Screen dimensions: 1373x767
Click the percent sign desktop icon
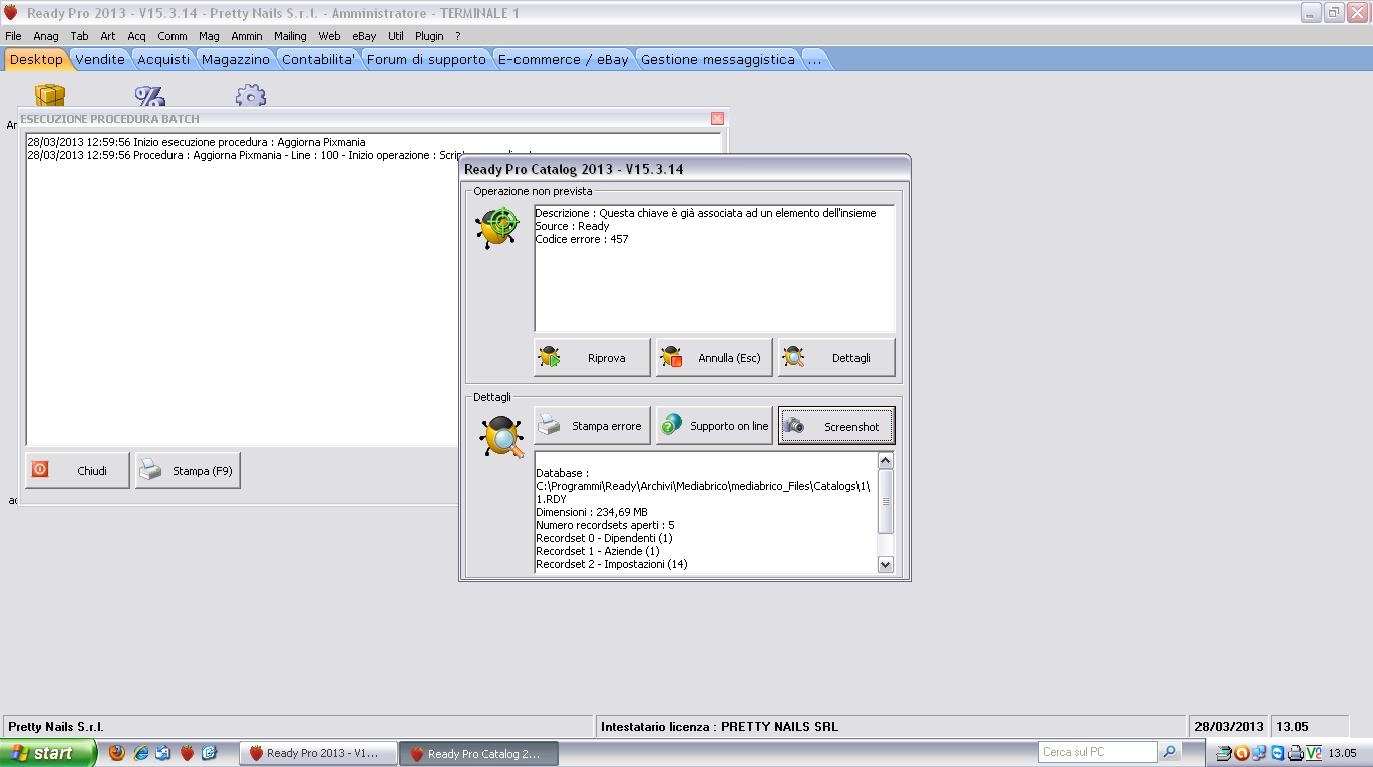[x=149, y=96]
